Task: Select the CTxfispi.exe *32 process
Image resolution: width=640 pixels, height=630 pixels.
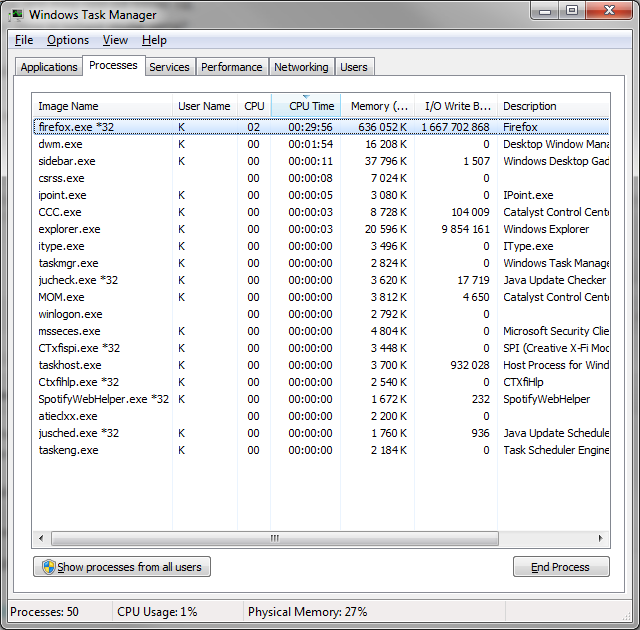Action: pos(321,348)
